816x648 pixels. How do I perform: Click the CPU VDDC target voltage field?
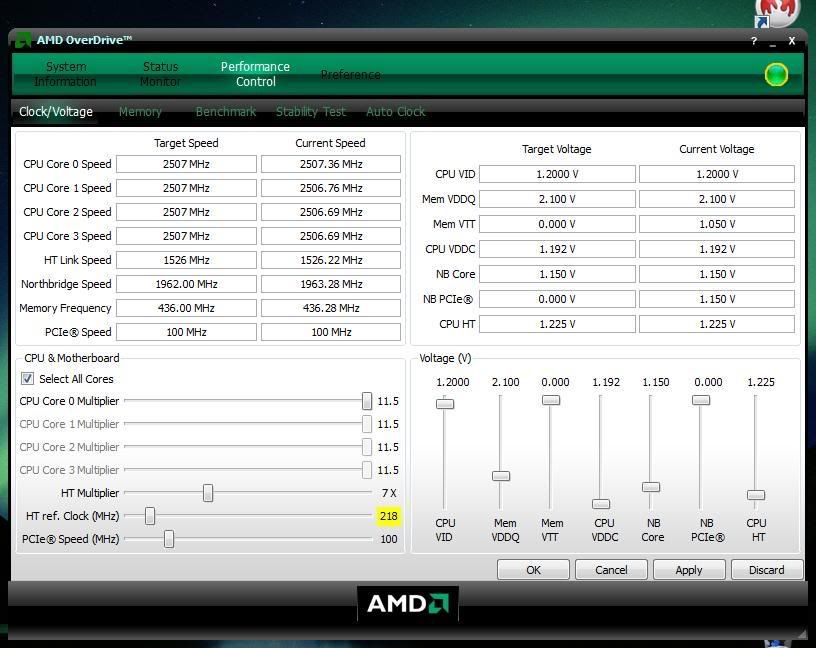tap(557, 249)
